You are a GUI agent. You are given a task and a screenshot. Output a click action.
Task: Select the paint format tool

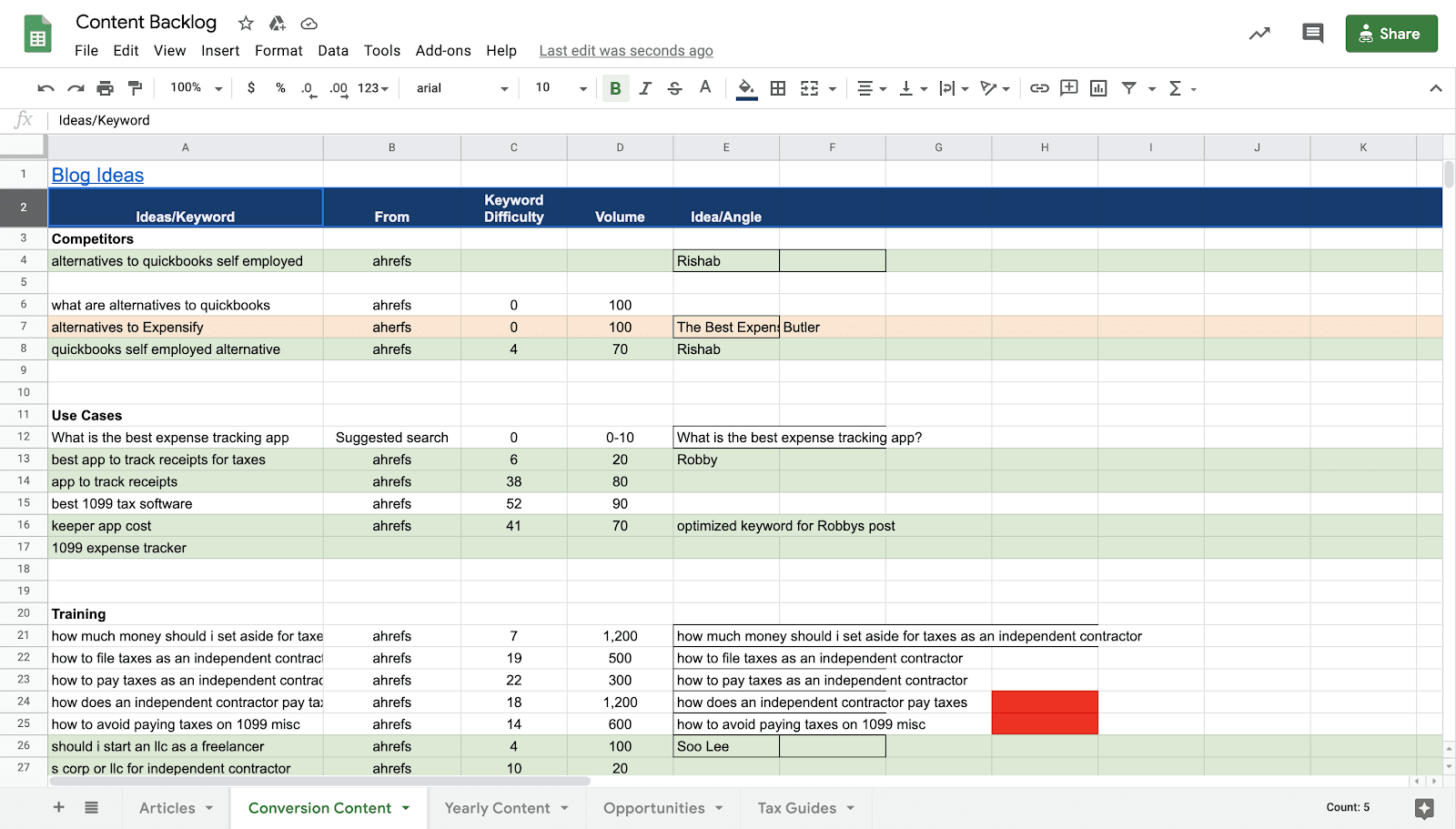click(136, 88)
